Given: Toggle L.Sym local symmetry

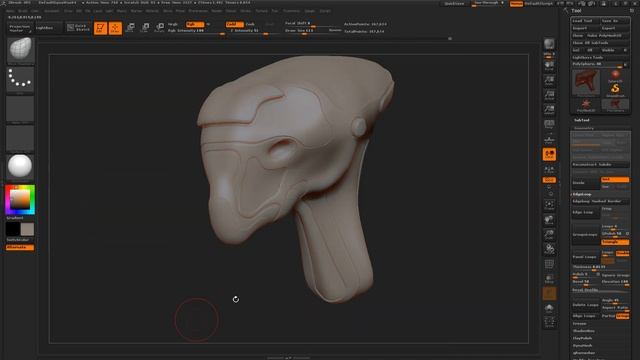Looking at the screenshot, I should coord(549,169).
